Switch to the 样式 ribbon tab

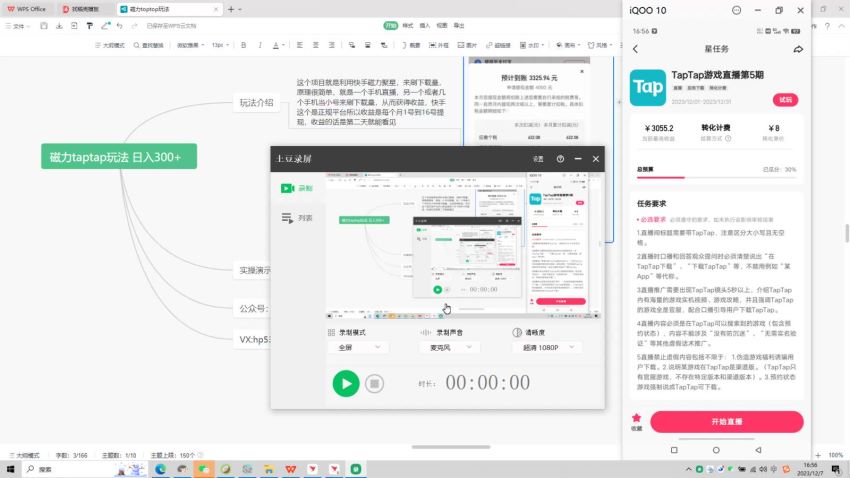click(x=408, y=25)
